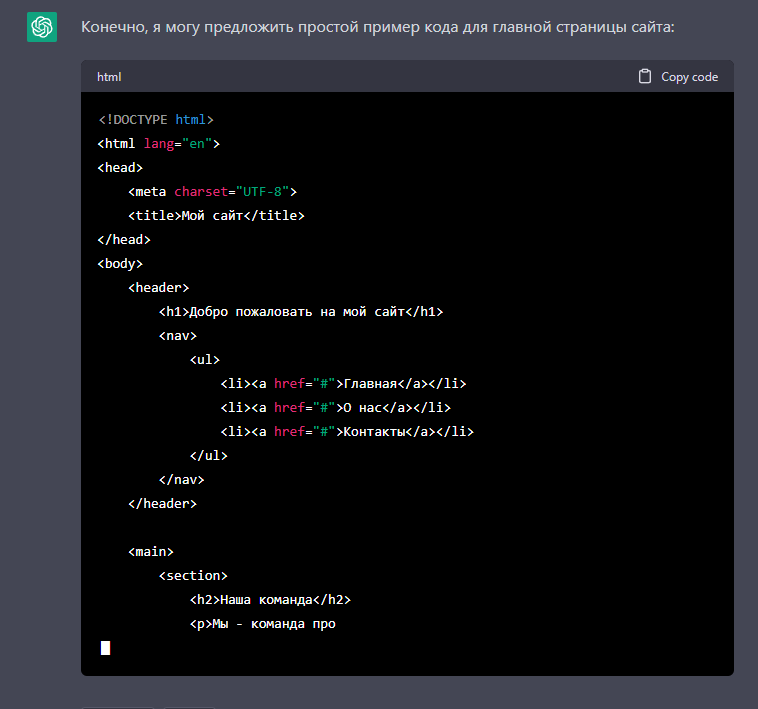Click the html language label

[109, 77]
